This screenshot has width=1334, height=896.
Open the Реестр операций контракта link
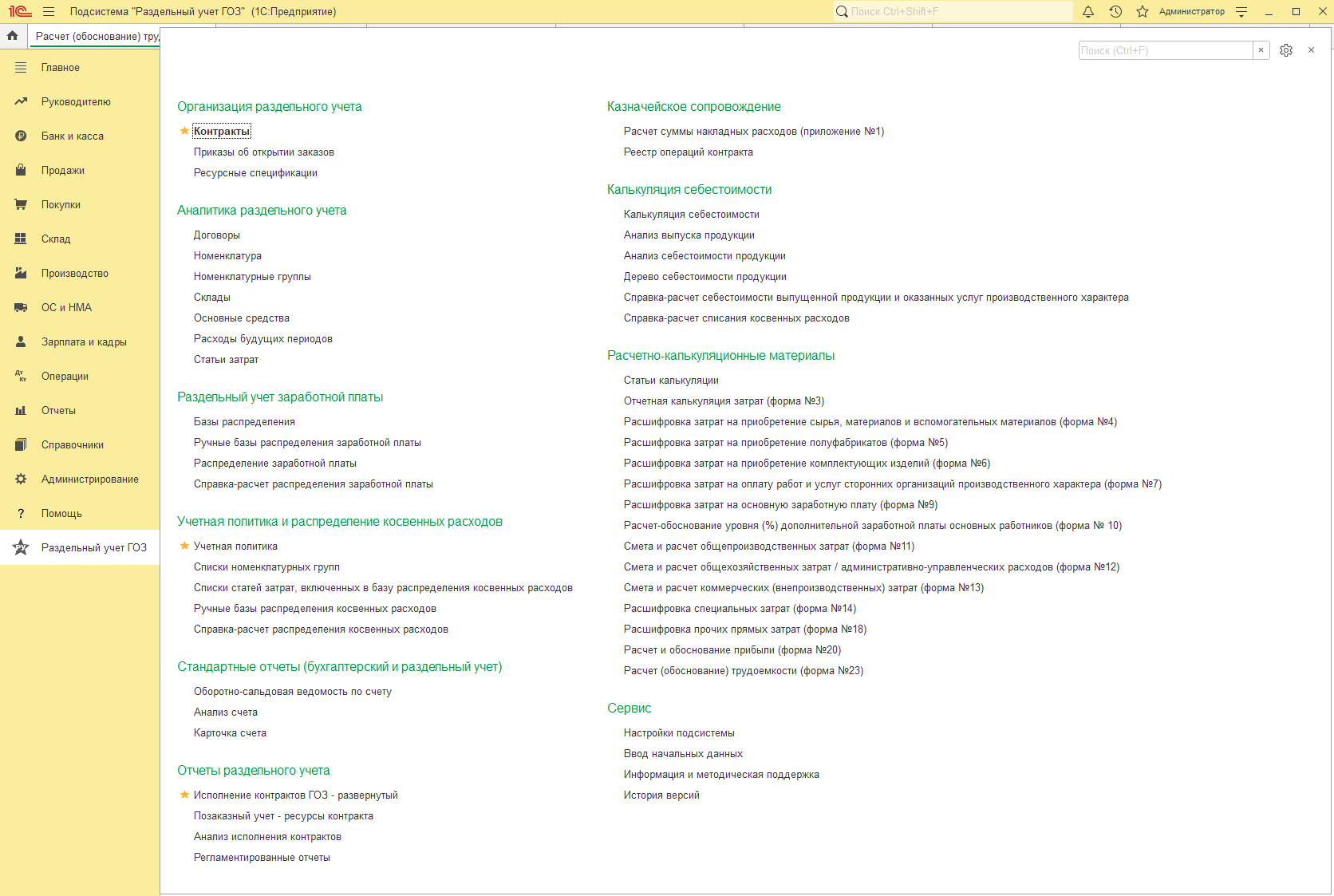pos(688,152)
